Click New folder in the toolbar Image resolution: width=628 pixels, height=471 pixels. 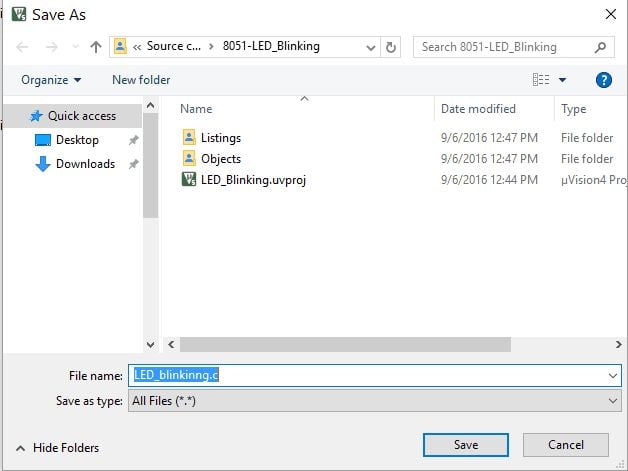[141, 80]
